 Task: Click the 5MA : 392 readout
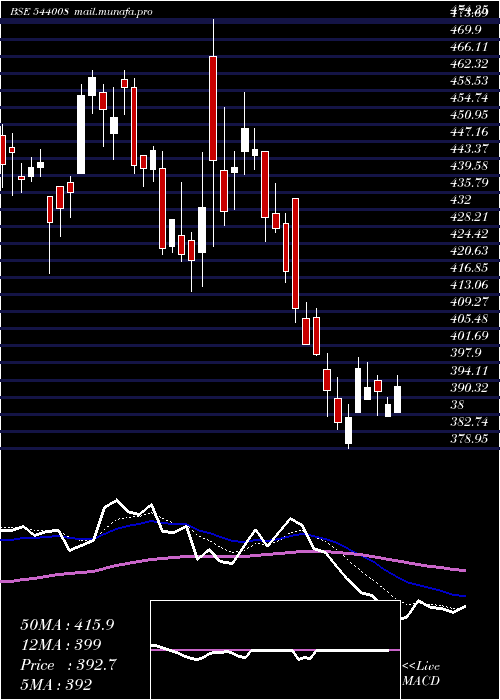56,684
